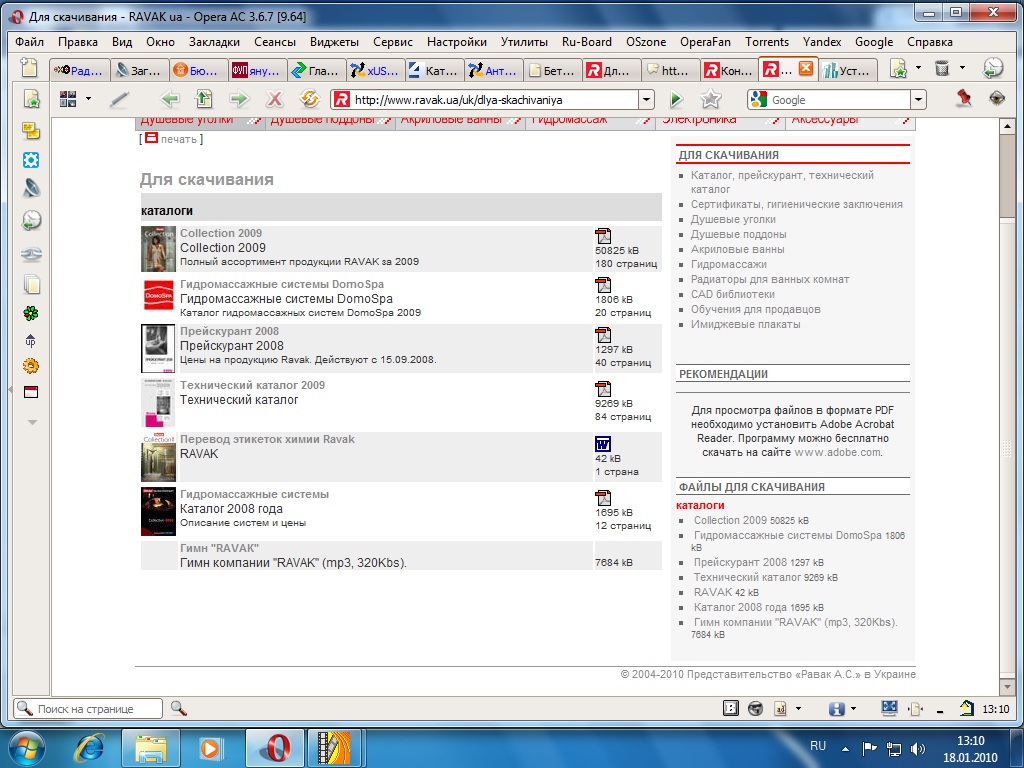
Task: Stop loading with the red X icon
Action: click(x=274, y=99)
